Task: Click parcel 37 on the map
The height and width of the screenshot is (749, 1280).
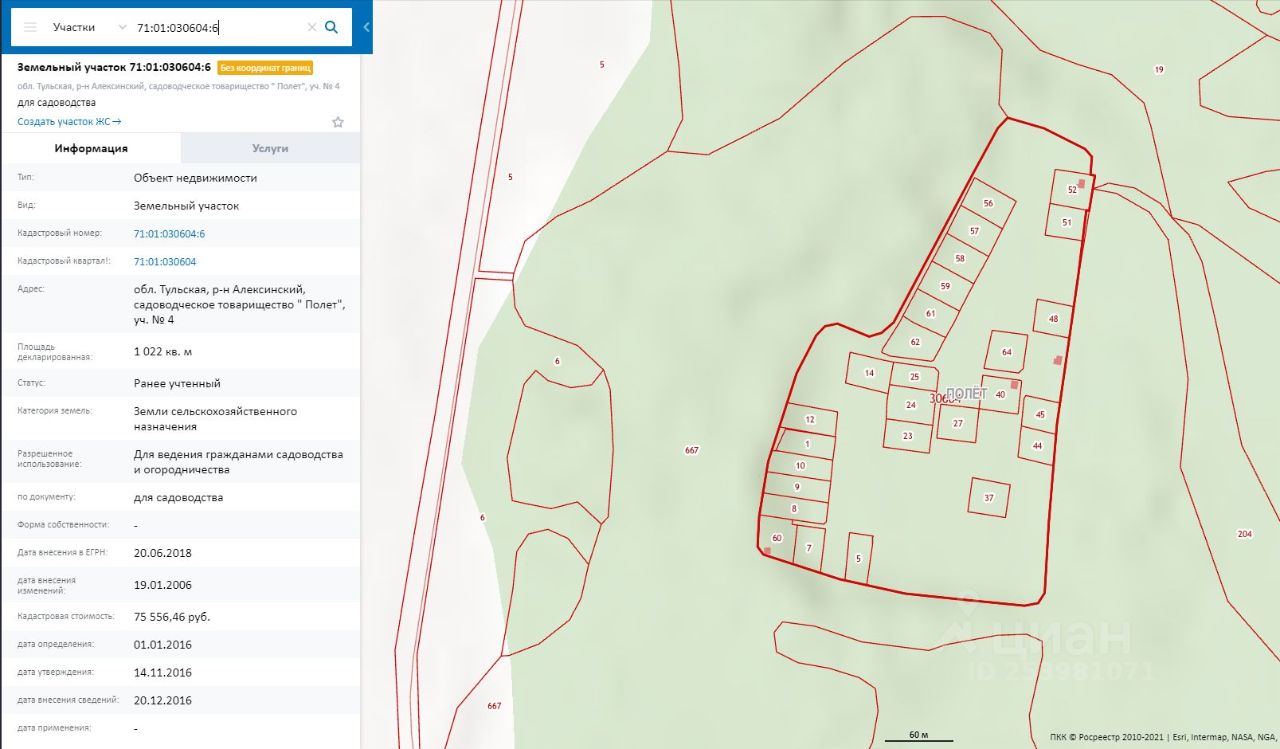Action: pyautogui.click(x=989, y=497)
